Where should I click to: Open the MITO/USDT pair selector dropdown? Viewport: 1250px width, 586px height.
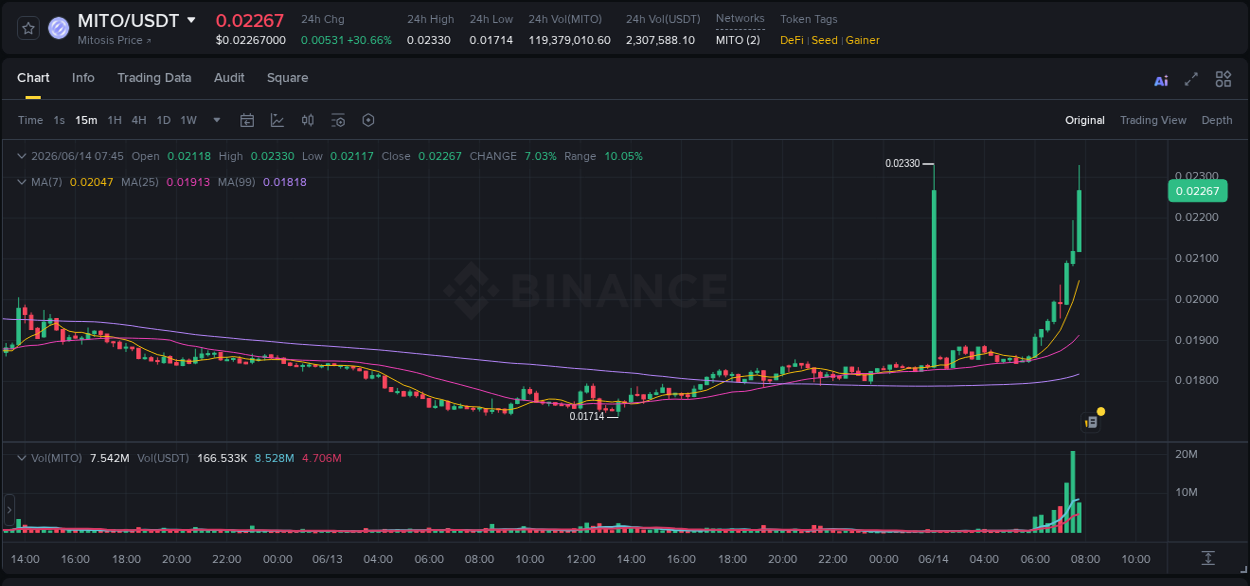(191, 20)
